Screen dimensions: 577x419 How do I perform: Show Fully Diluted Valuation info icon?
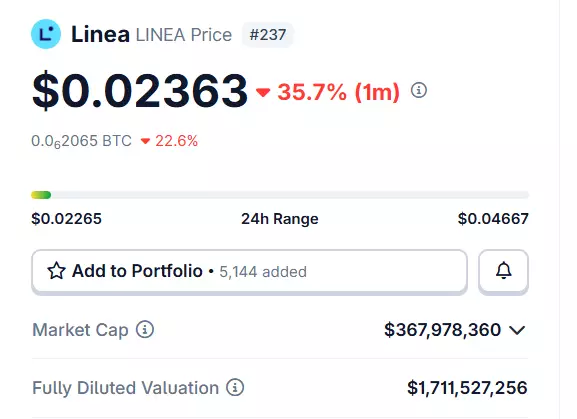pos(235,387)
